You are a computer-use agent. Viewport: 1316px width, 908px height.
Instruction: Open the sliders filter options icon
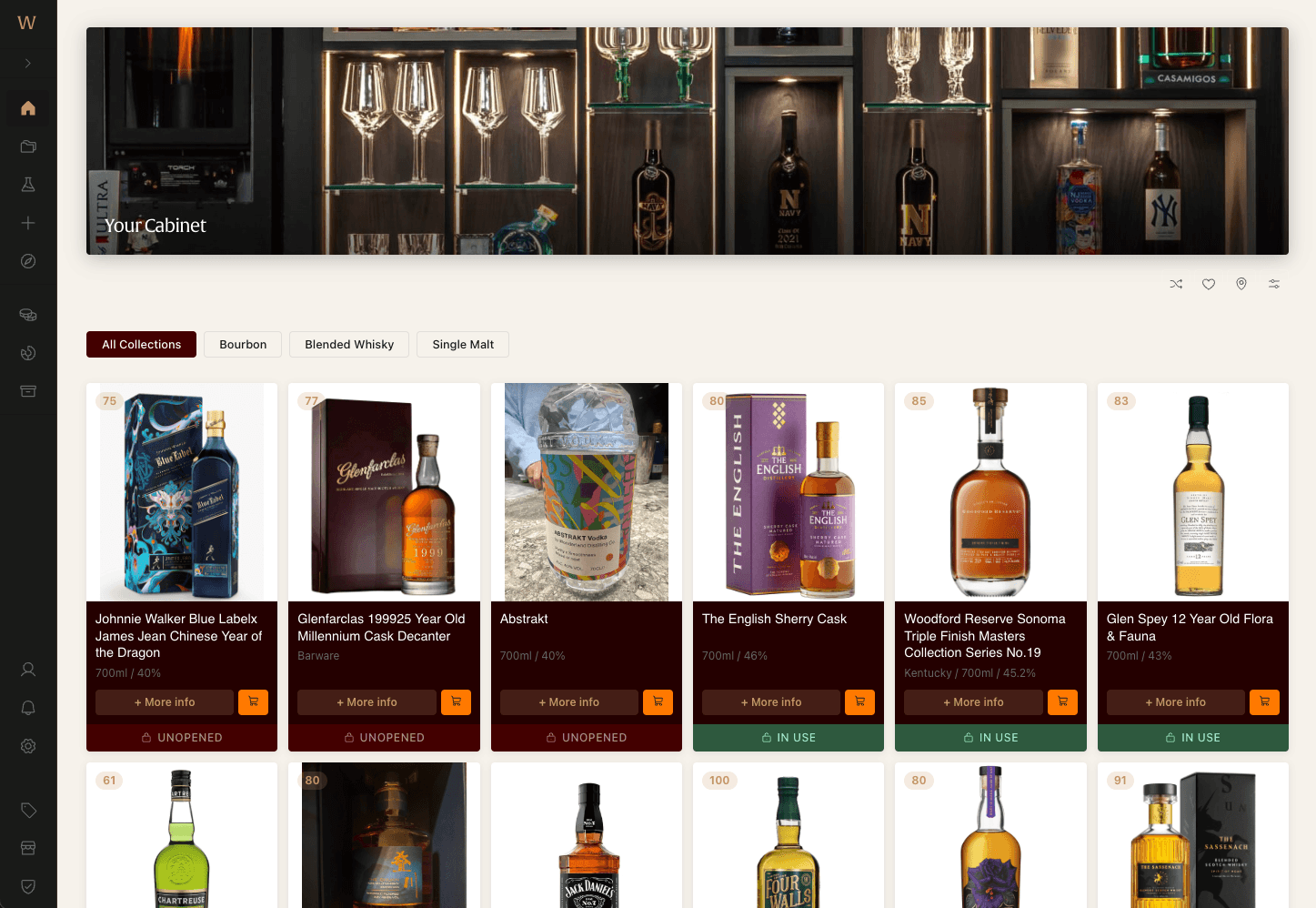[x=1274, y=284]
